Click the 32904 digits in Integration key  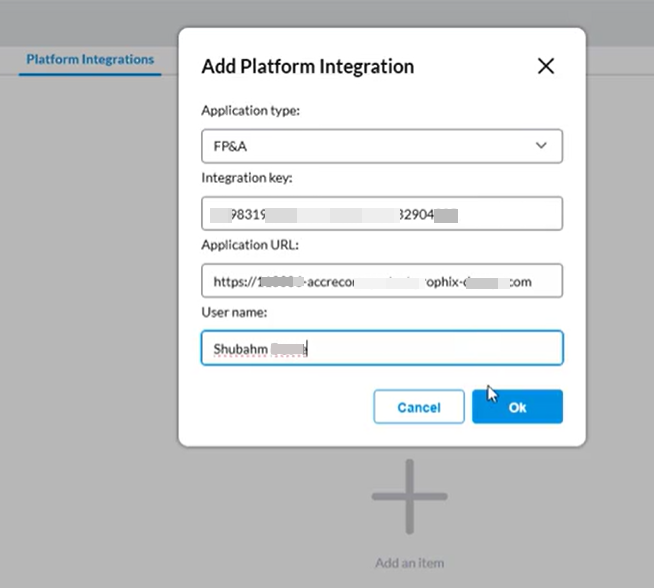[x=416, y=214]
